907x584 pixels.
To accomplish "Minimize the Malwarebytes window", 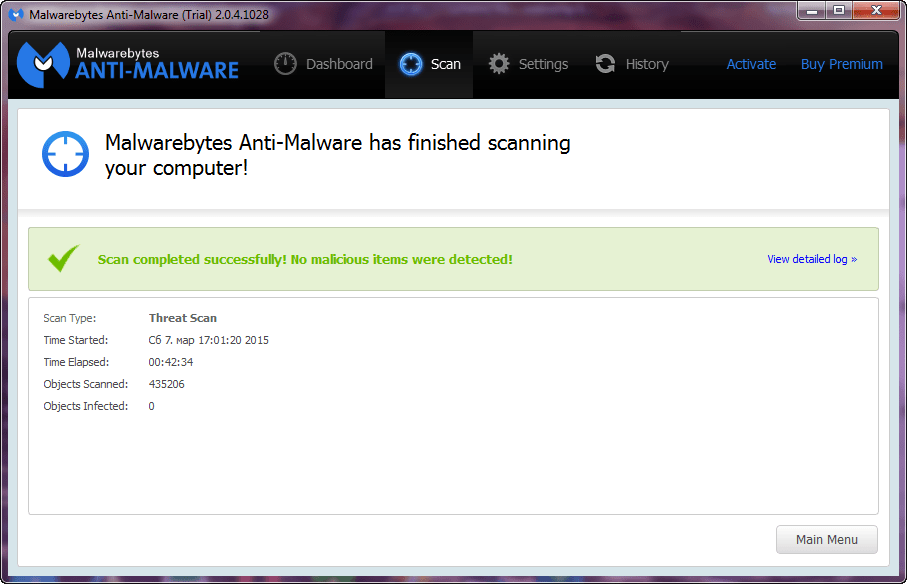I will tap(812, 10).
